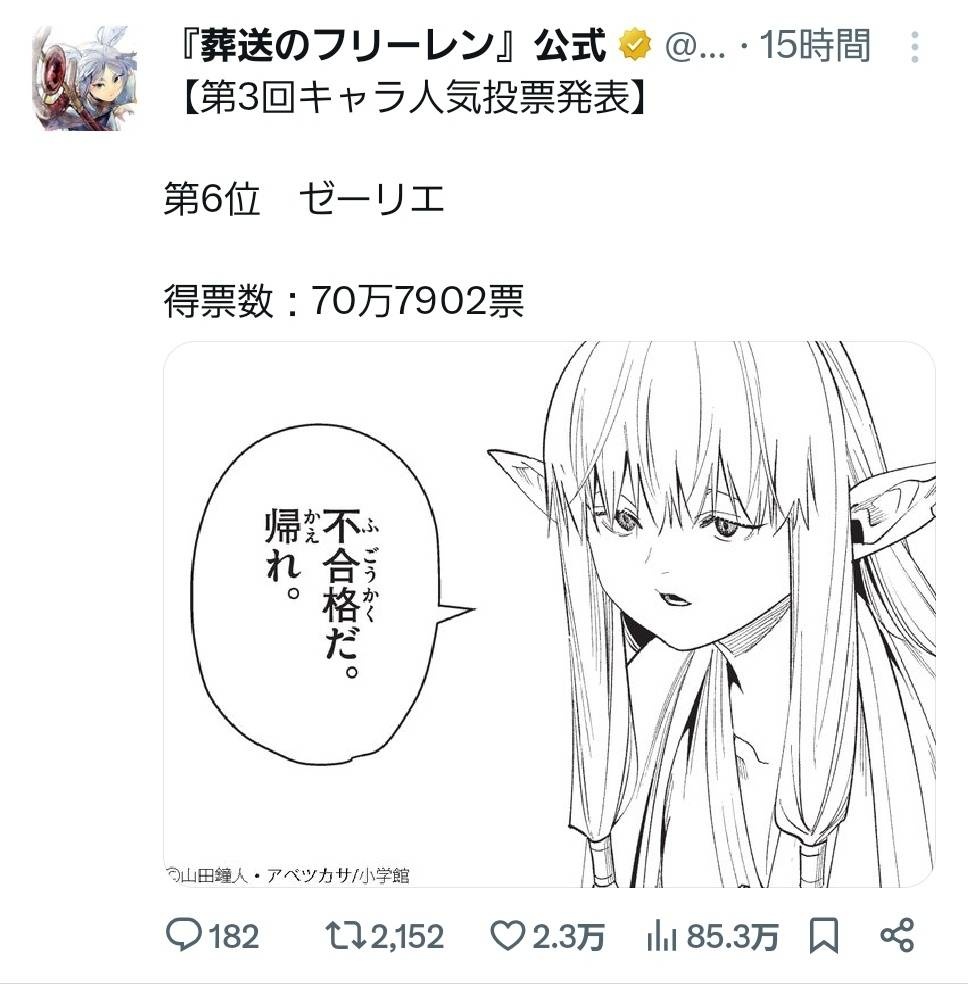Bookmark this post
Image resolution: width=968 pixels, height=994 pixels.
click(823, 936)
